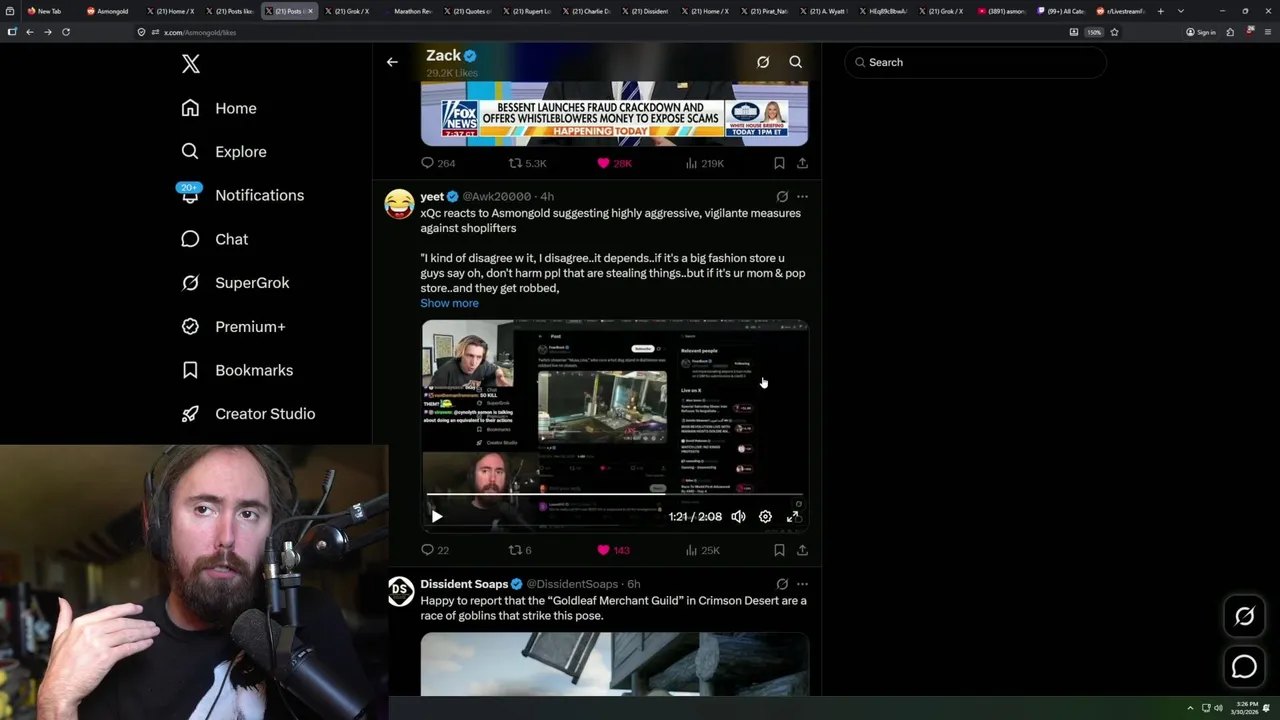Unlike yeet's post with 143 likes
The image size is (1280, 720).
(x=613, y=550)
